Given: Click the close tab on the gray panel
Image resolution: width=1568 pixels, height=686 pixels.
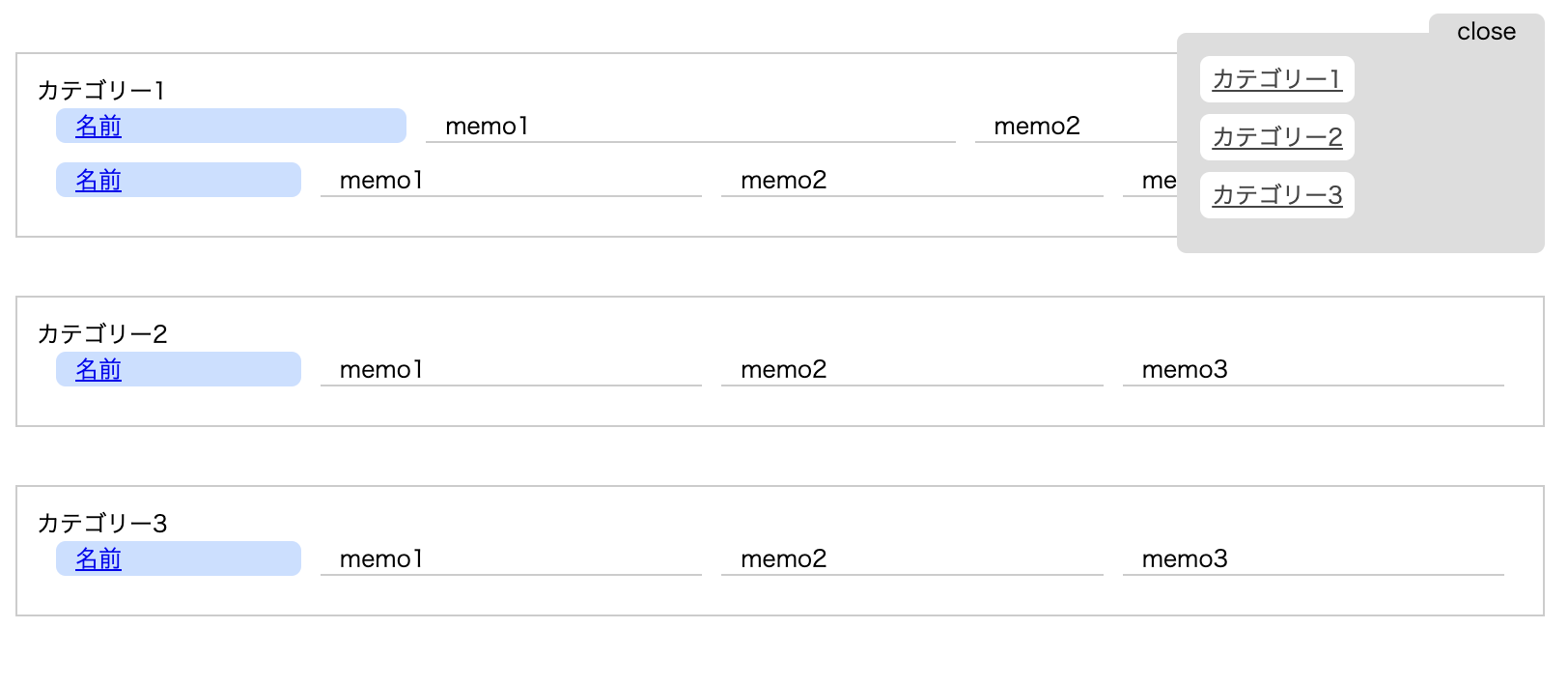Looking at the screenshot, I should coord(1486,32).
